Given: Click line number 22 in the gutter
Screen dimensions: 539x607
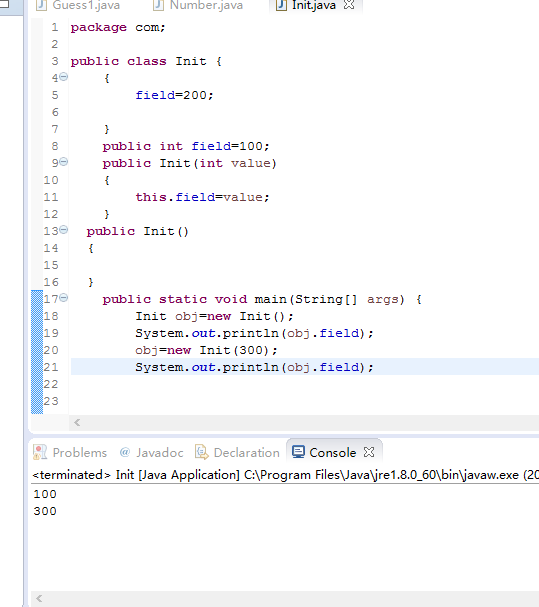Looking at the screenshot, I should [x=51, y=384].
